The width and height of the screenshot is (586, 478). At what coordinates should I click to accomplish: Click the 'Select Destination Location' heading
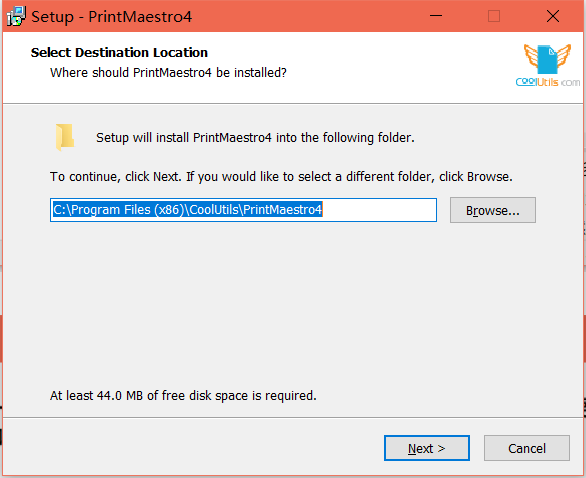point(119,53)
